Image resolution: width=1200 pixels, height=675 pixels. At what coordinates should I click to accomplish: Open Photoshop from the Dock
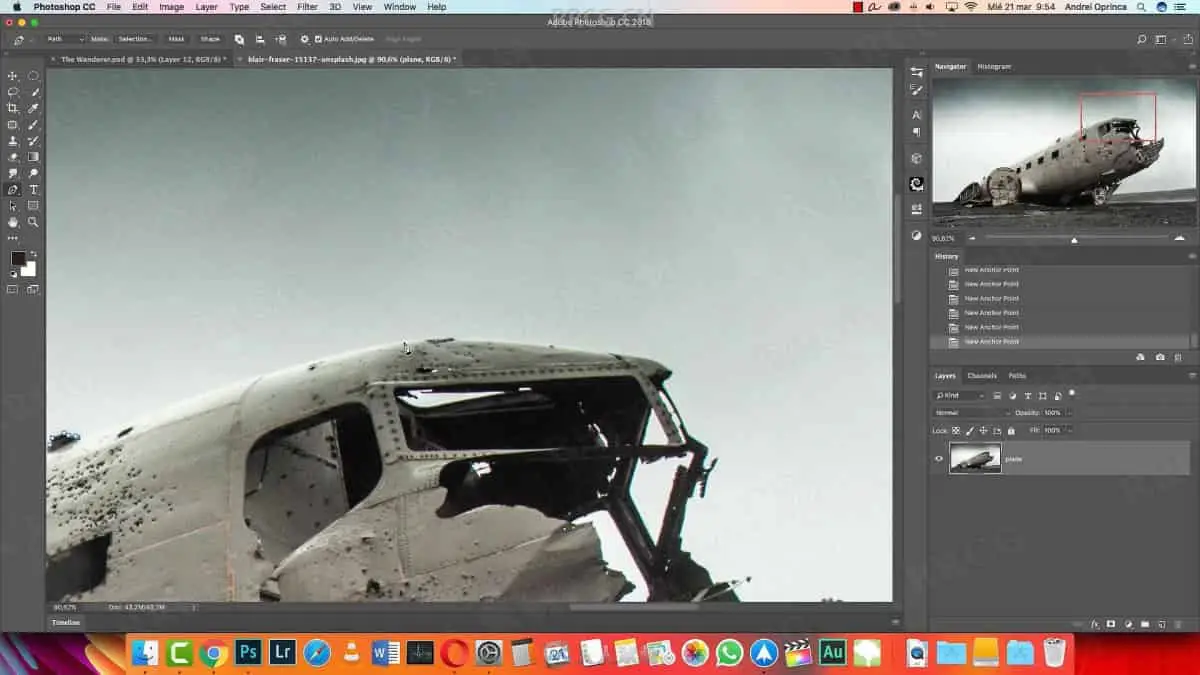click(x=248, y=653)
